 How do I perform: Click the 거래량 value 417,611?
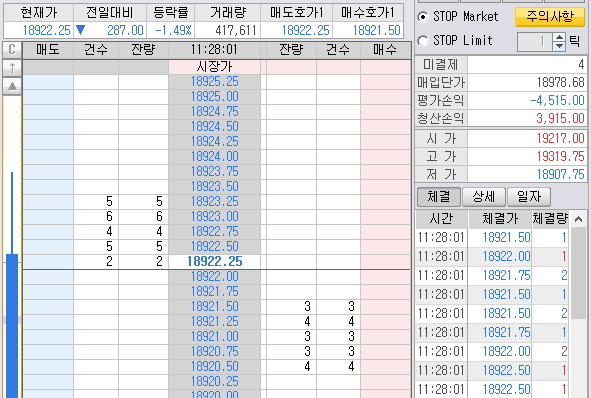click(x=236, y=31)
